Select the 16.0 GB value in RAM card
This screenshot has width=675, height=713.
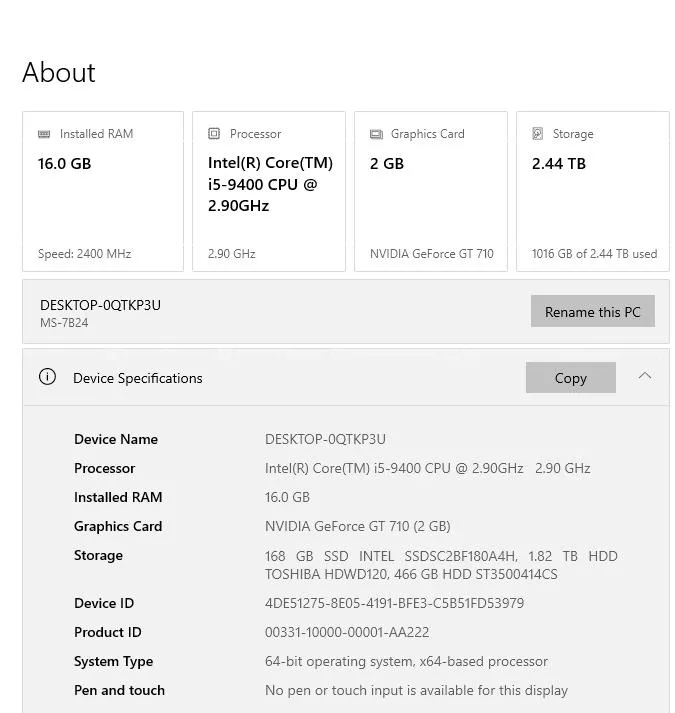[65, 164]
